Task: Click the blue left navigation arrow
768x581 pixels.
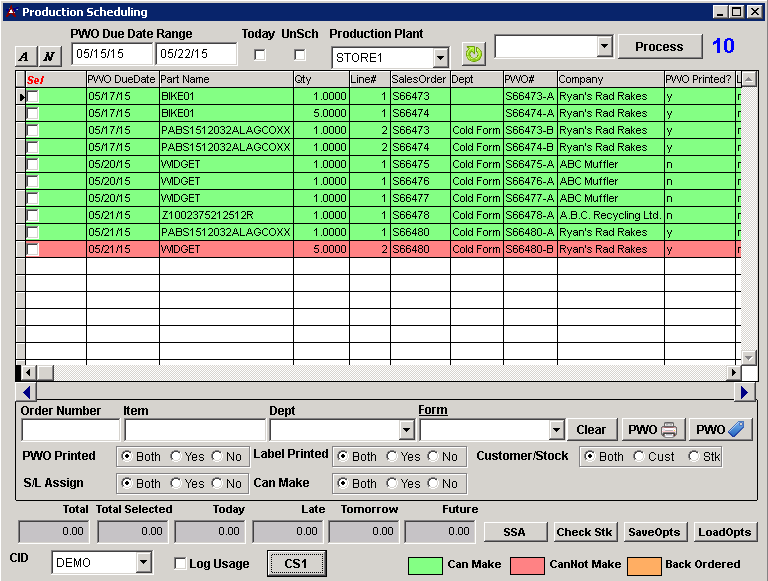Action: pos(27,392)
